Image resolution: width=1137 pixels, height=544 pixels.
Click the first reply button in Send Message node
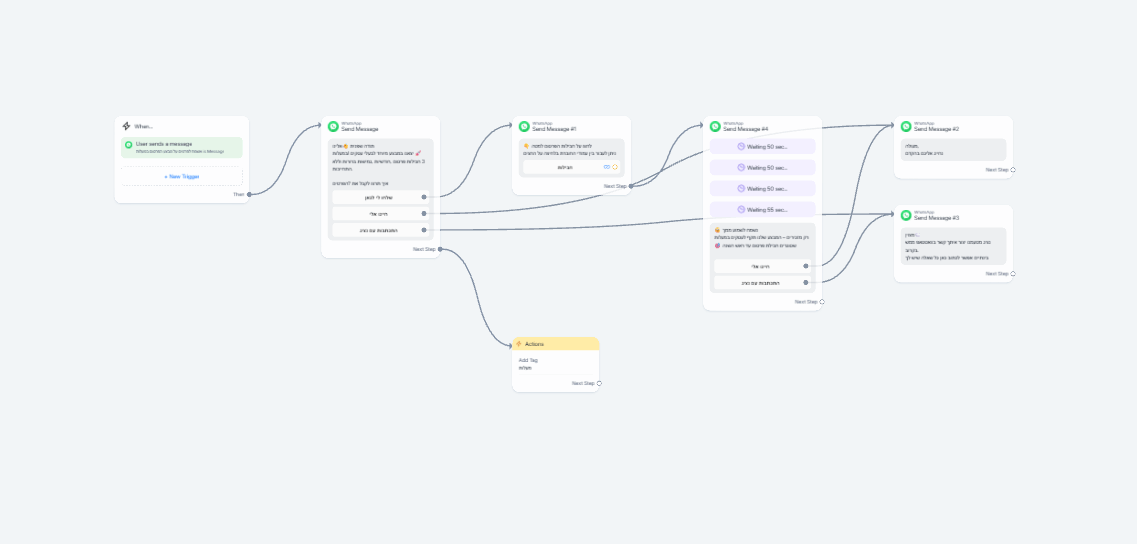376,197
